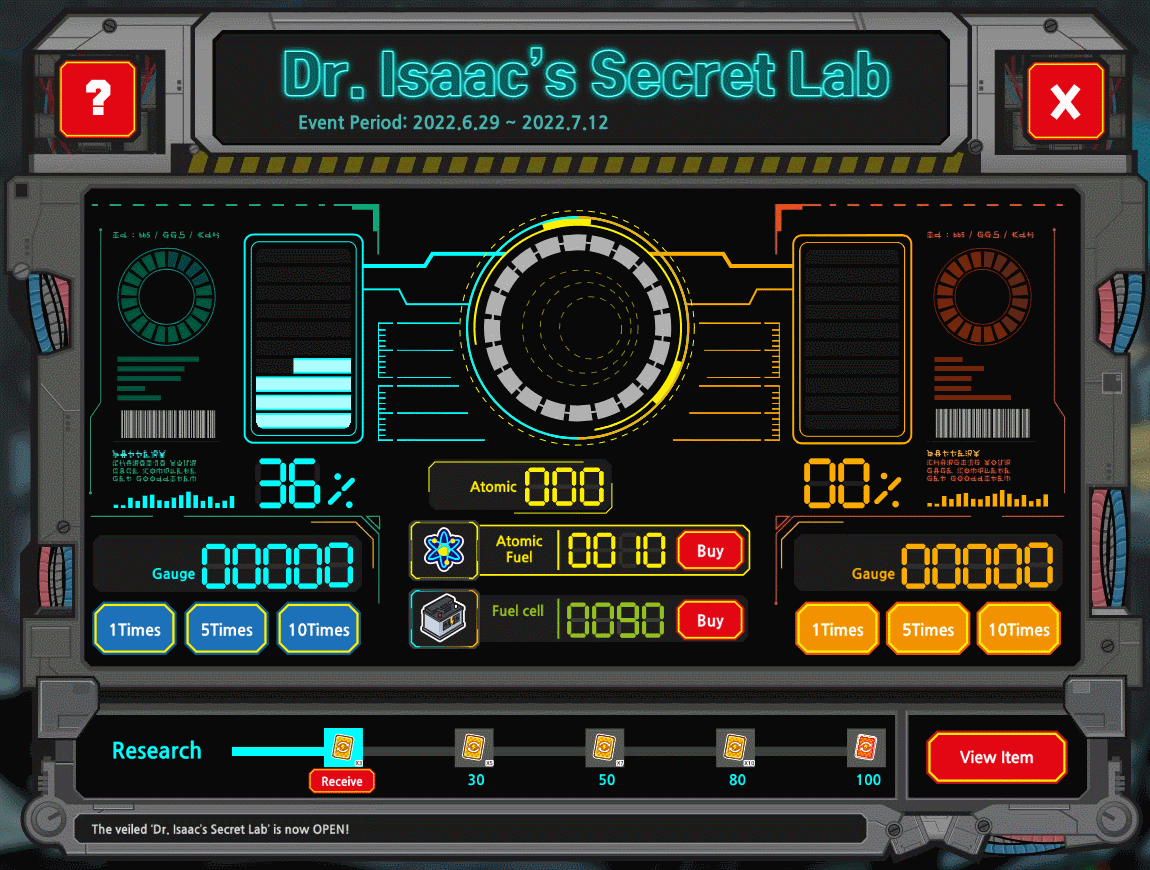
Task: Select the Research reward card at 30
Action: 474,747
